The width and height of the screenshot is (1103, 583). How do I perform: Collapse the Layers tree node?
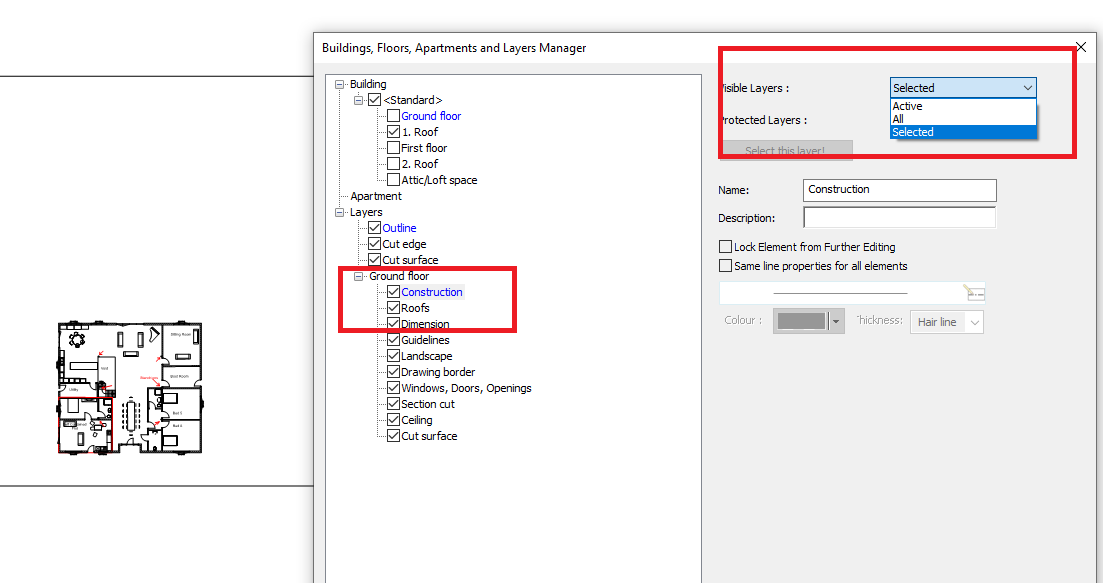[x=340, y=212]
